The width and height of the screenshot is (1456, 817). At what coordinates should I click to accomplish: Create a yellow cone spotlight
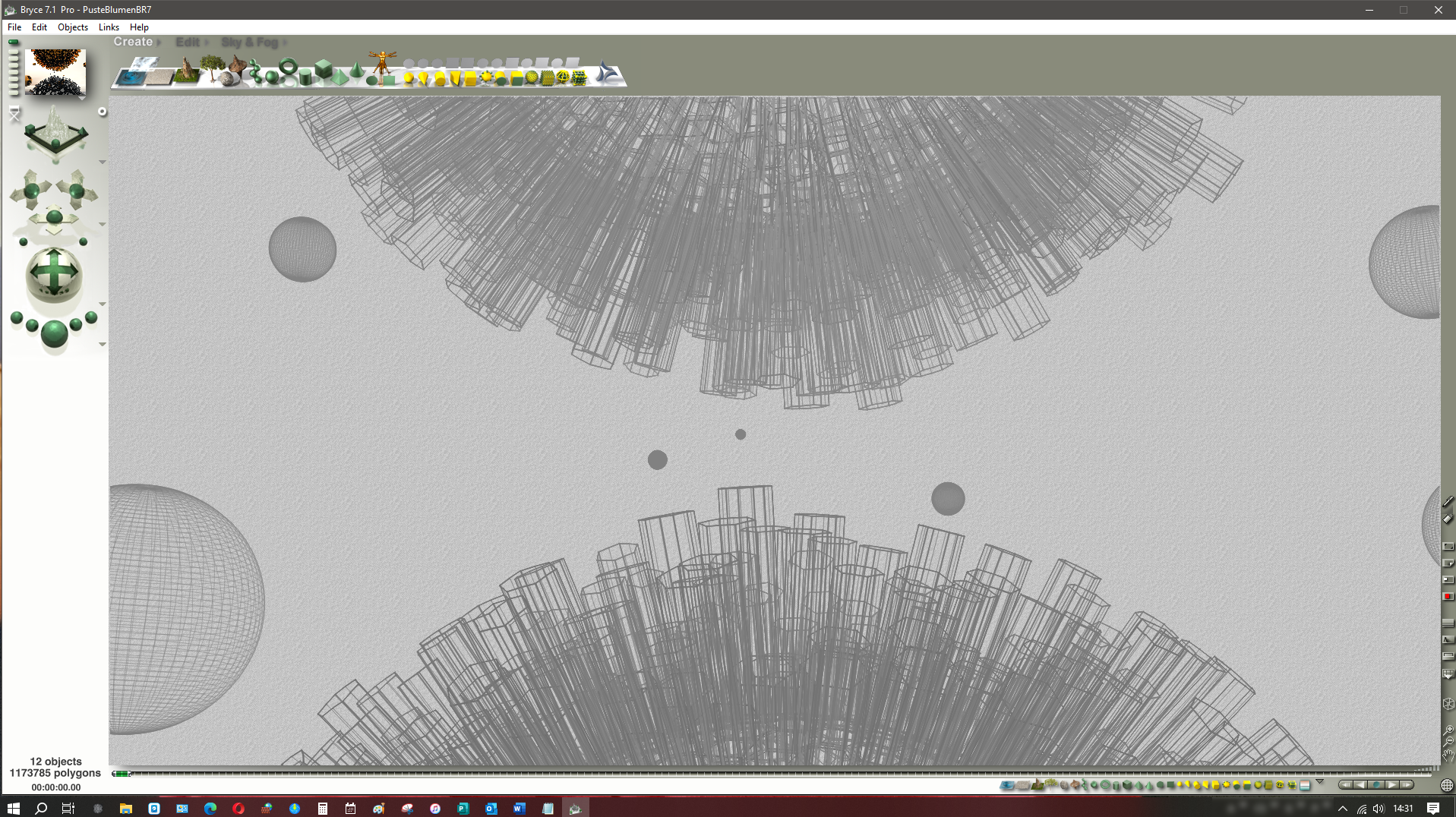tap(424, 78)
